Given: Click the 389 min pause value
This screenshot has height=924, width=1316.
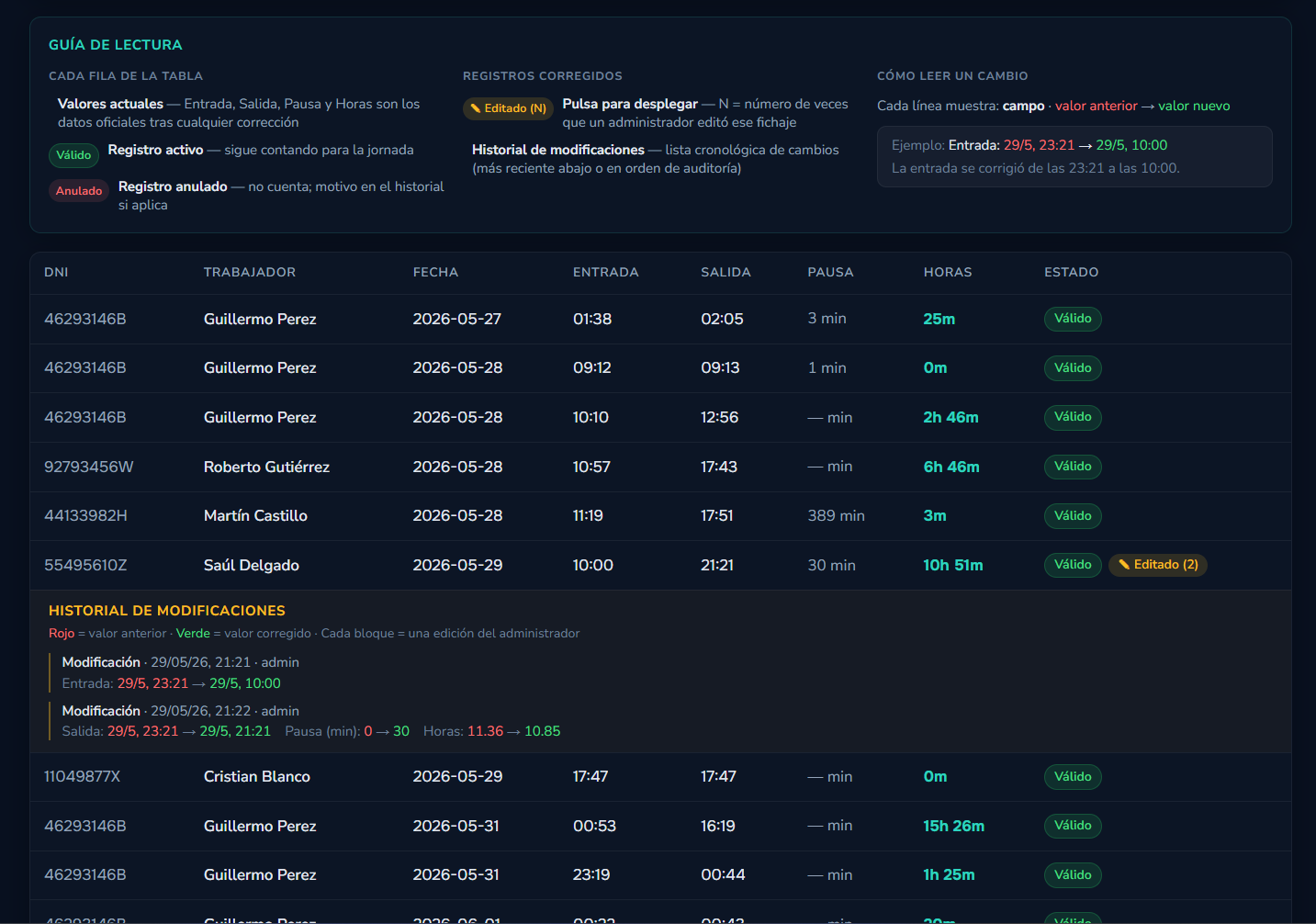Looking at the screenshot, I should point(836,516).
